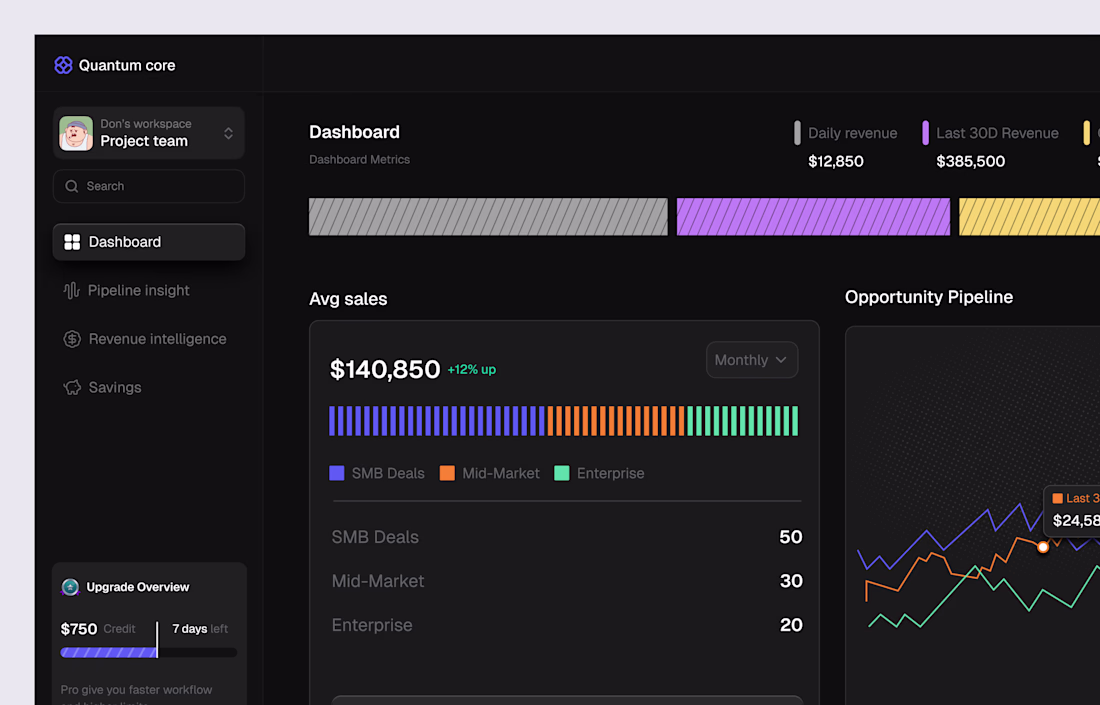Click the Daily revenue $12,850 value
This screenshot has width=1100, height=705.
point(836,161)
